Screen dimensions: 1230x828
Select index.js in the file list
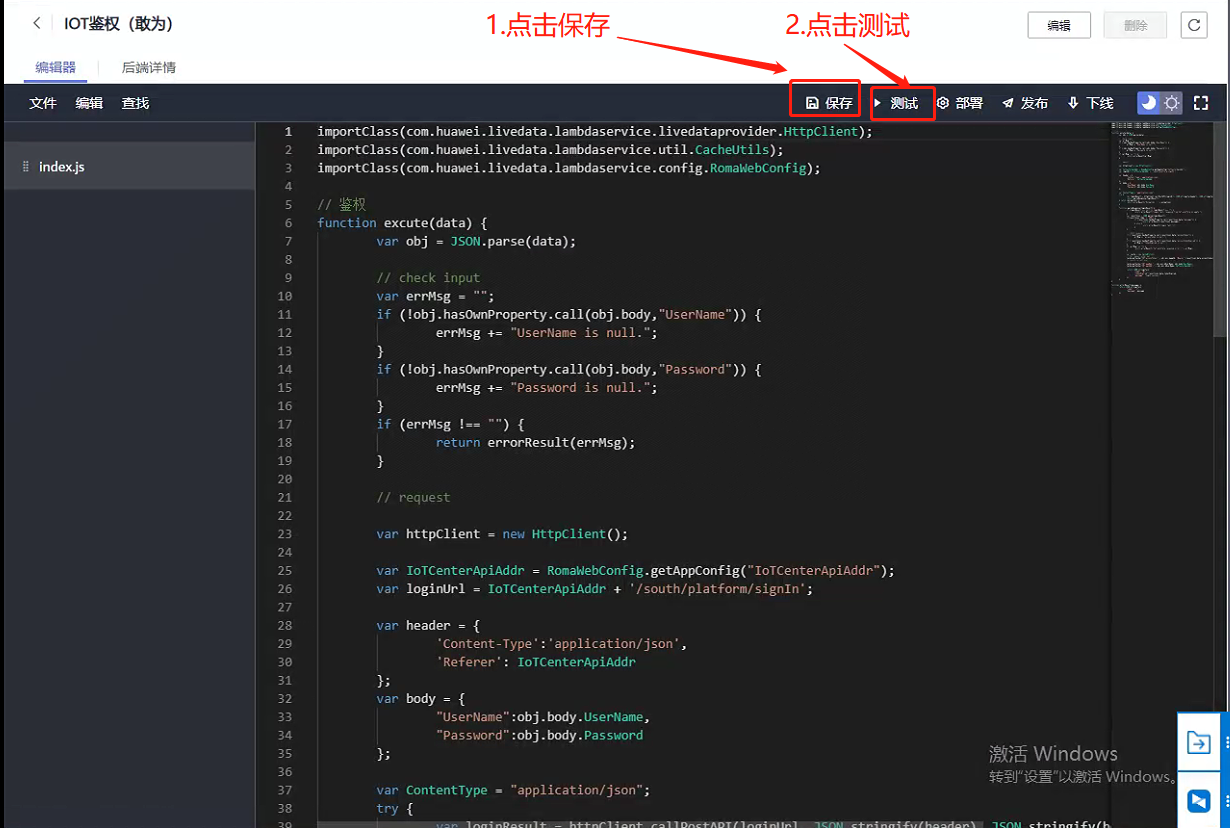[62, 167]
